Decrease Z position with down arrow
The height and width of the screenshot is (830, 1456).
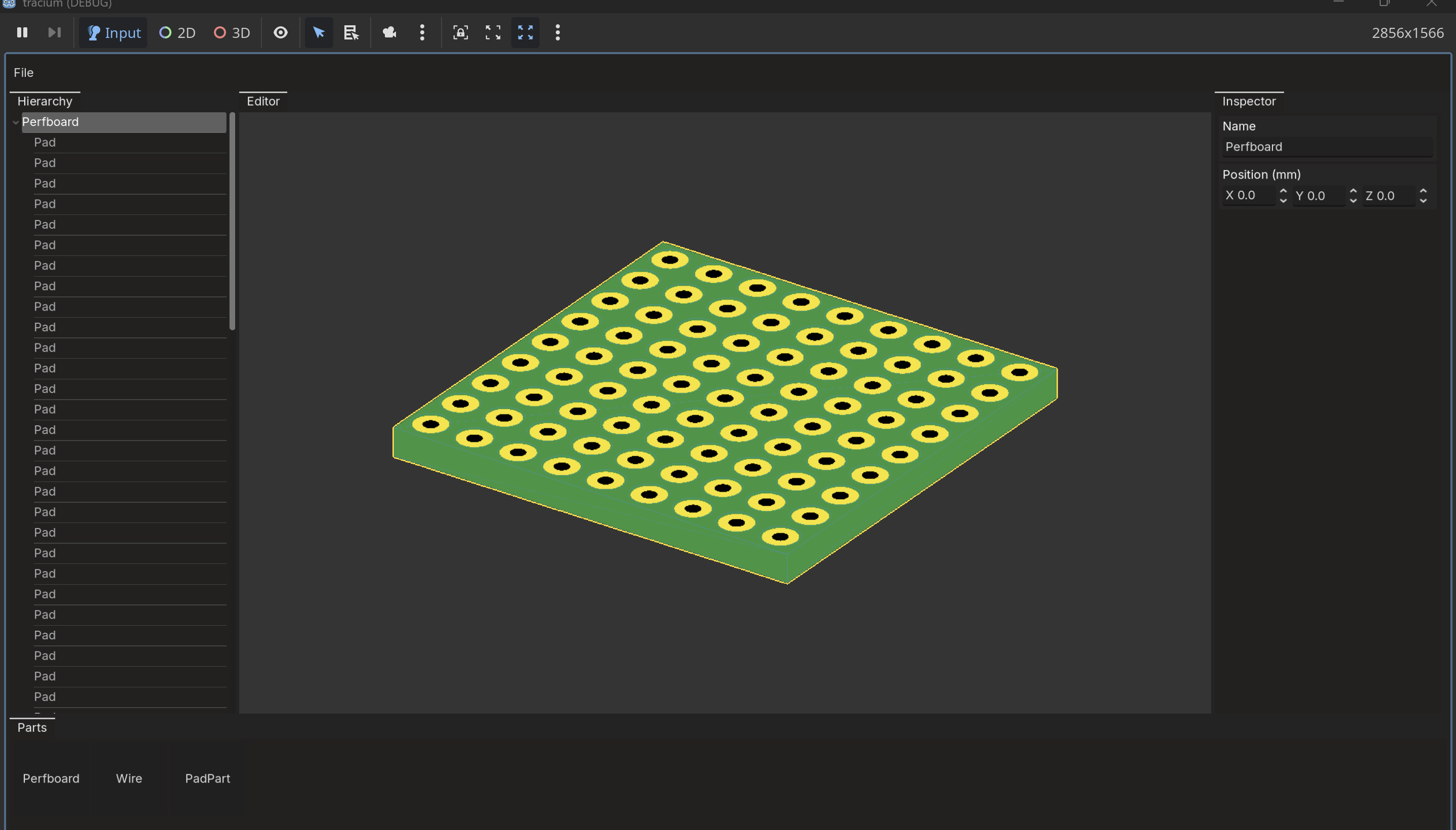click(x=1423, y=200)
